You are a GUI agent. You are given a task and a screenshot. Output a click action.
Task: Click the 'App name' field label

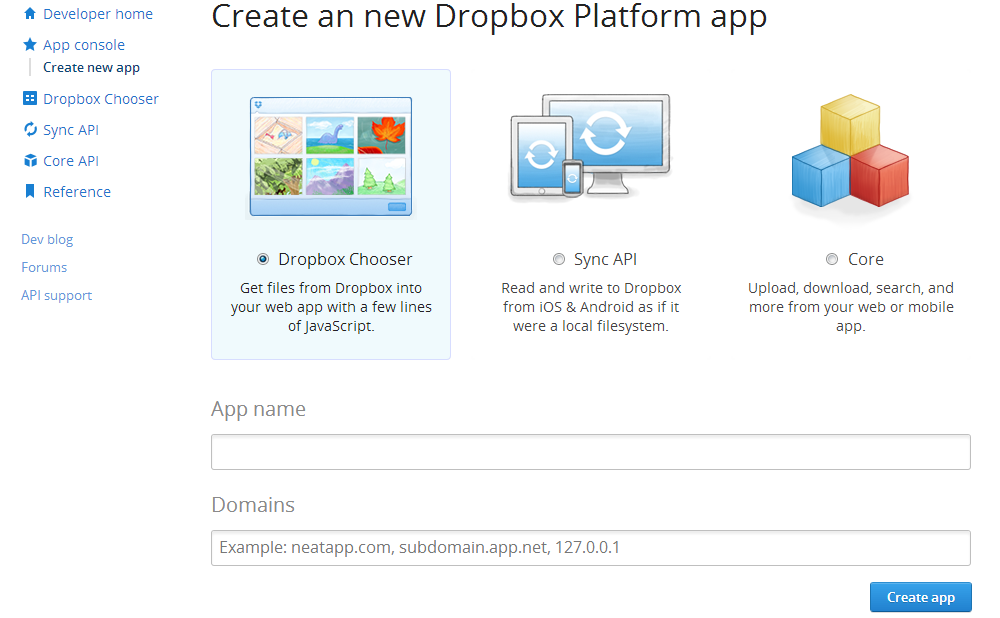click(258, 409)
